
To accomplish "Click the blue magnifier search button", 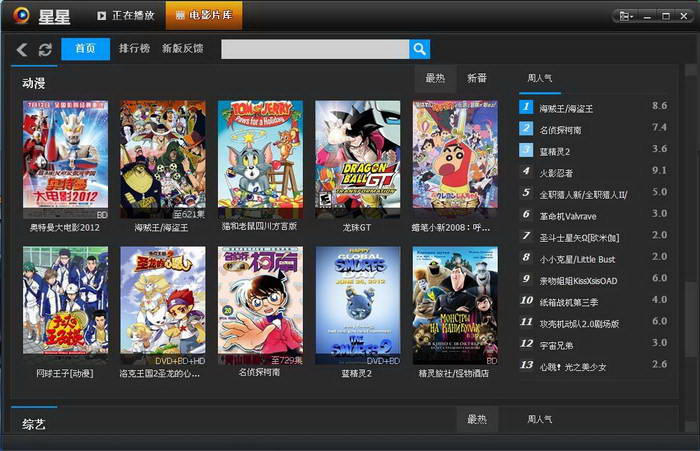I will point(419,49).
